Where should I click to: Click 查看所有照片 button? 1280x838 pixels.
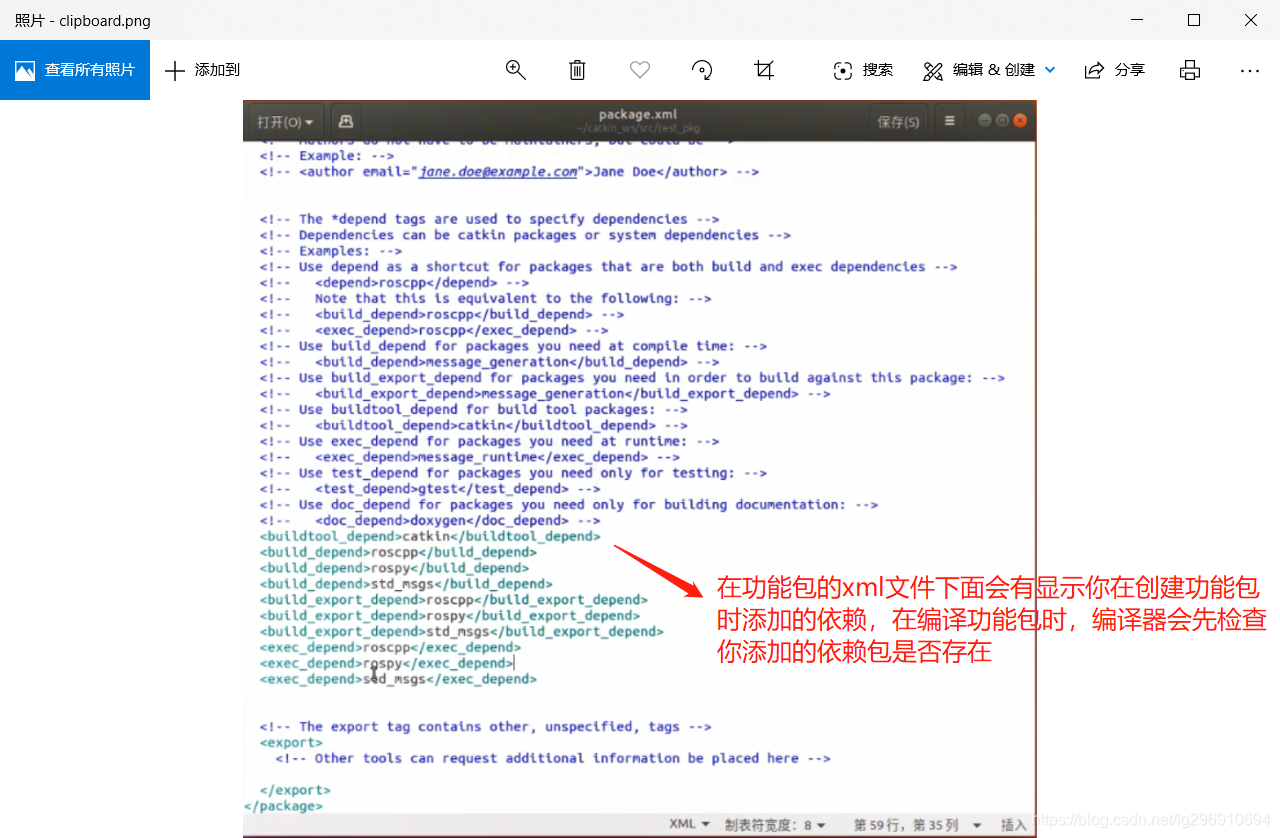click(x=75, y=70)
